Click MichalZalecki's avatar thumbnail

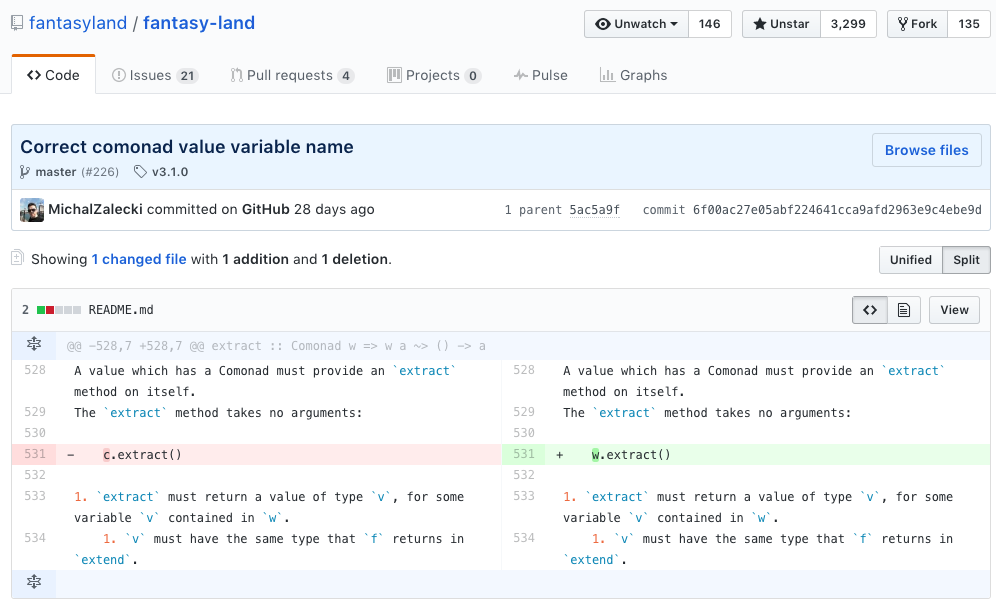point(32,210)
